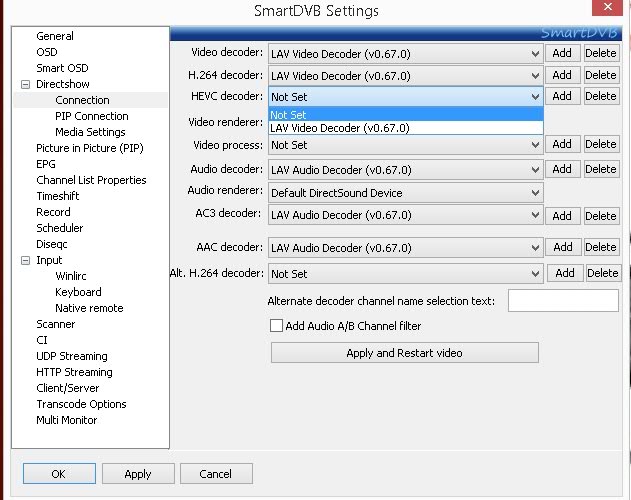
Task: Collapse the Directshow tree node
Action: [25, 85]
